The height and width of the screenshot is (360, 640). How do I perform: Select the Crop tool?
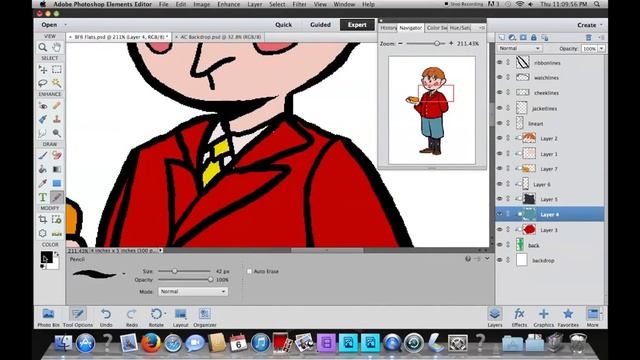click(x=42, y=220)
